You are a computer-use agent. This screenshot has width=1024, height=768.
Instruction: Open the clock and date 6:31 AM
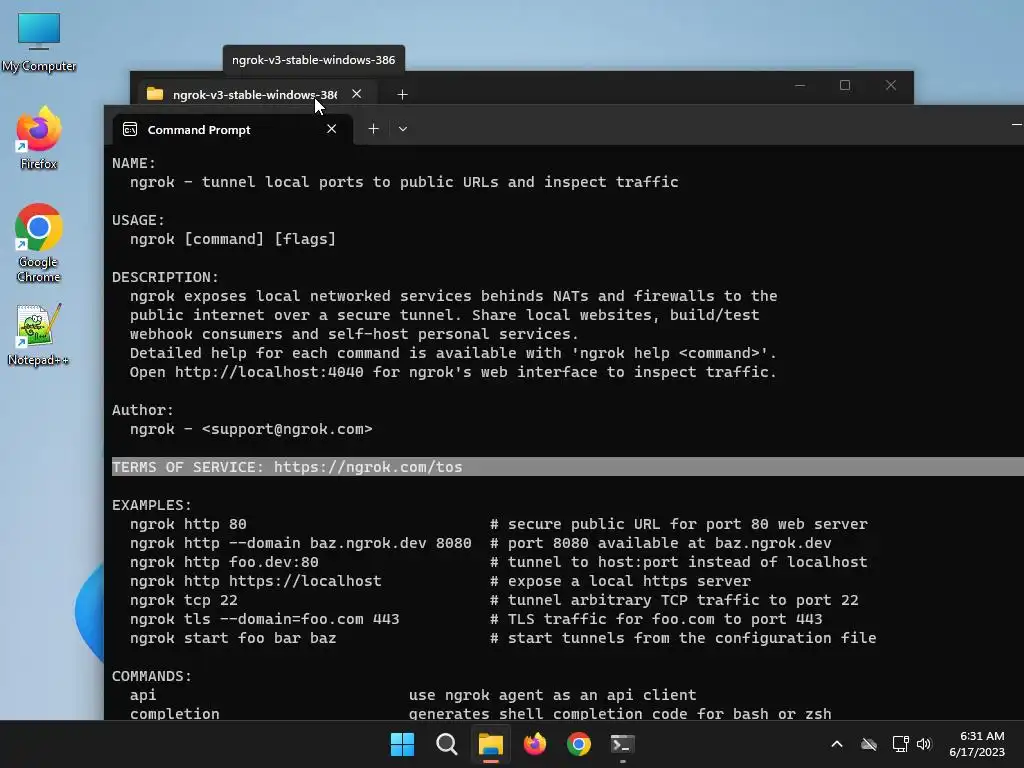[x=977, y=744]
